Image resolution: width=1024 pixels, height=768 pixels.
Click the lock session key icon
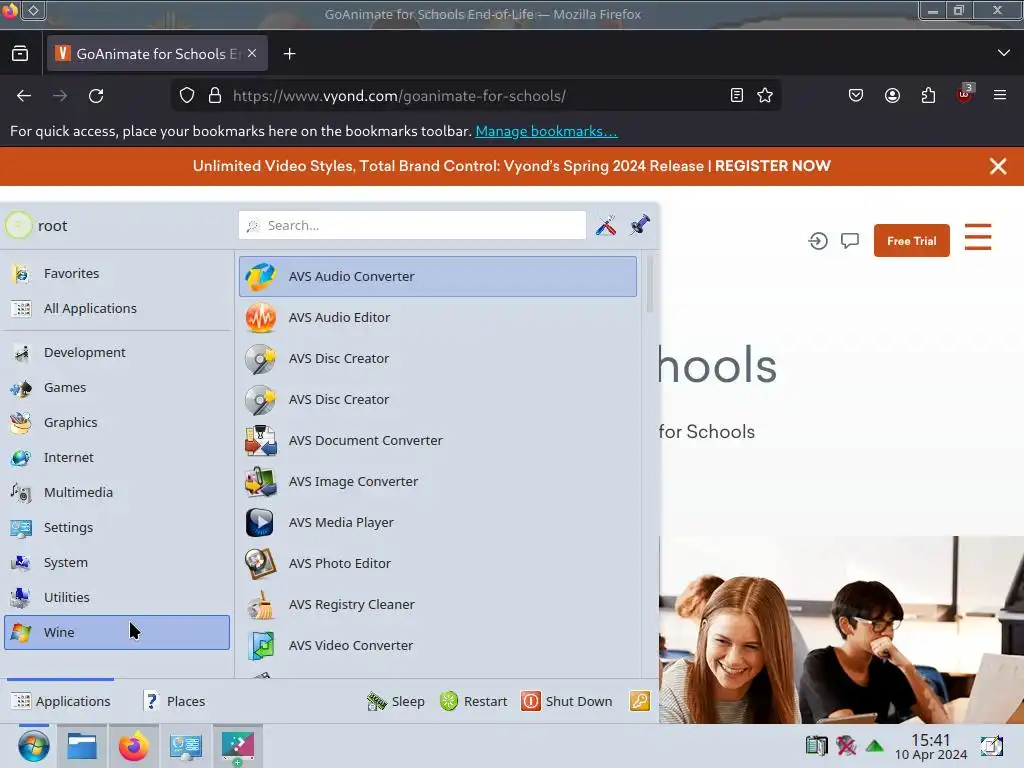(x=640, y=701)
